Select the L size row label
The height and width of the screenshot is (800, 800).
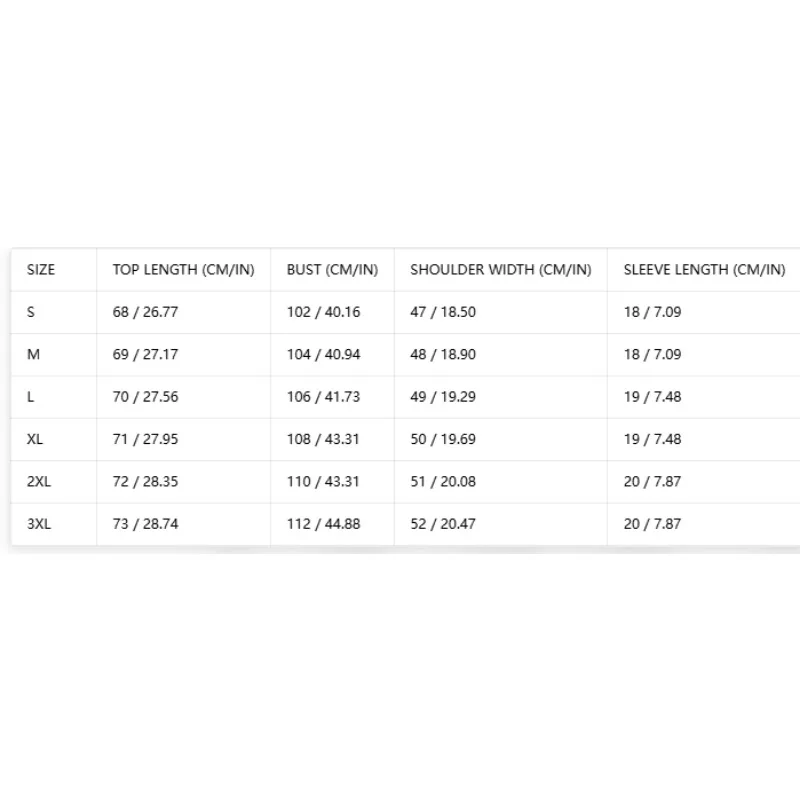point(31,396)
